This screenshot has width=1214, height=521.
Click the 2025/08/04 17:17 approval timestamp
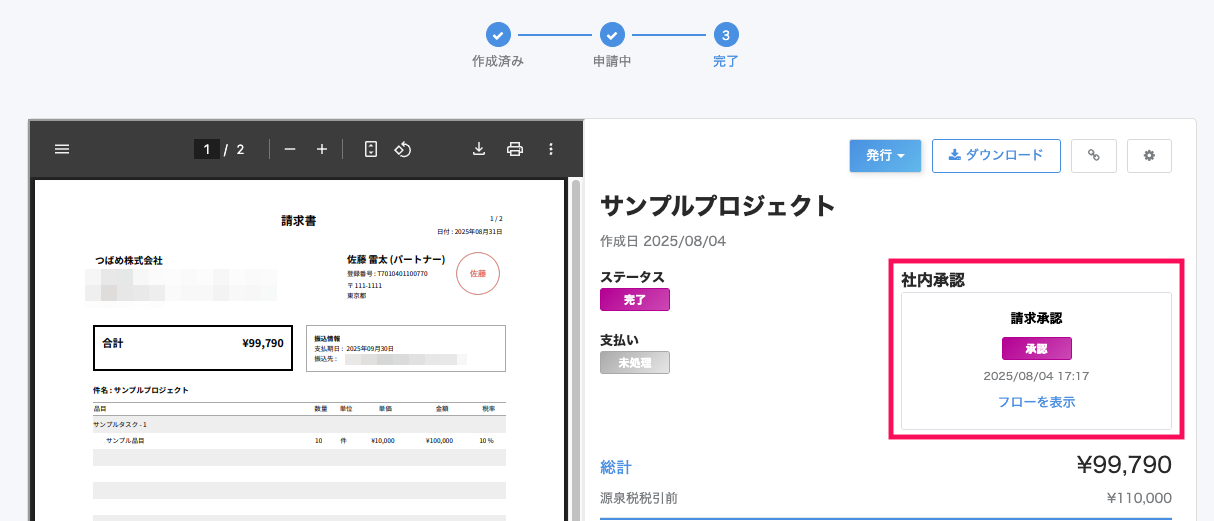click(1036, 376)
